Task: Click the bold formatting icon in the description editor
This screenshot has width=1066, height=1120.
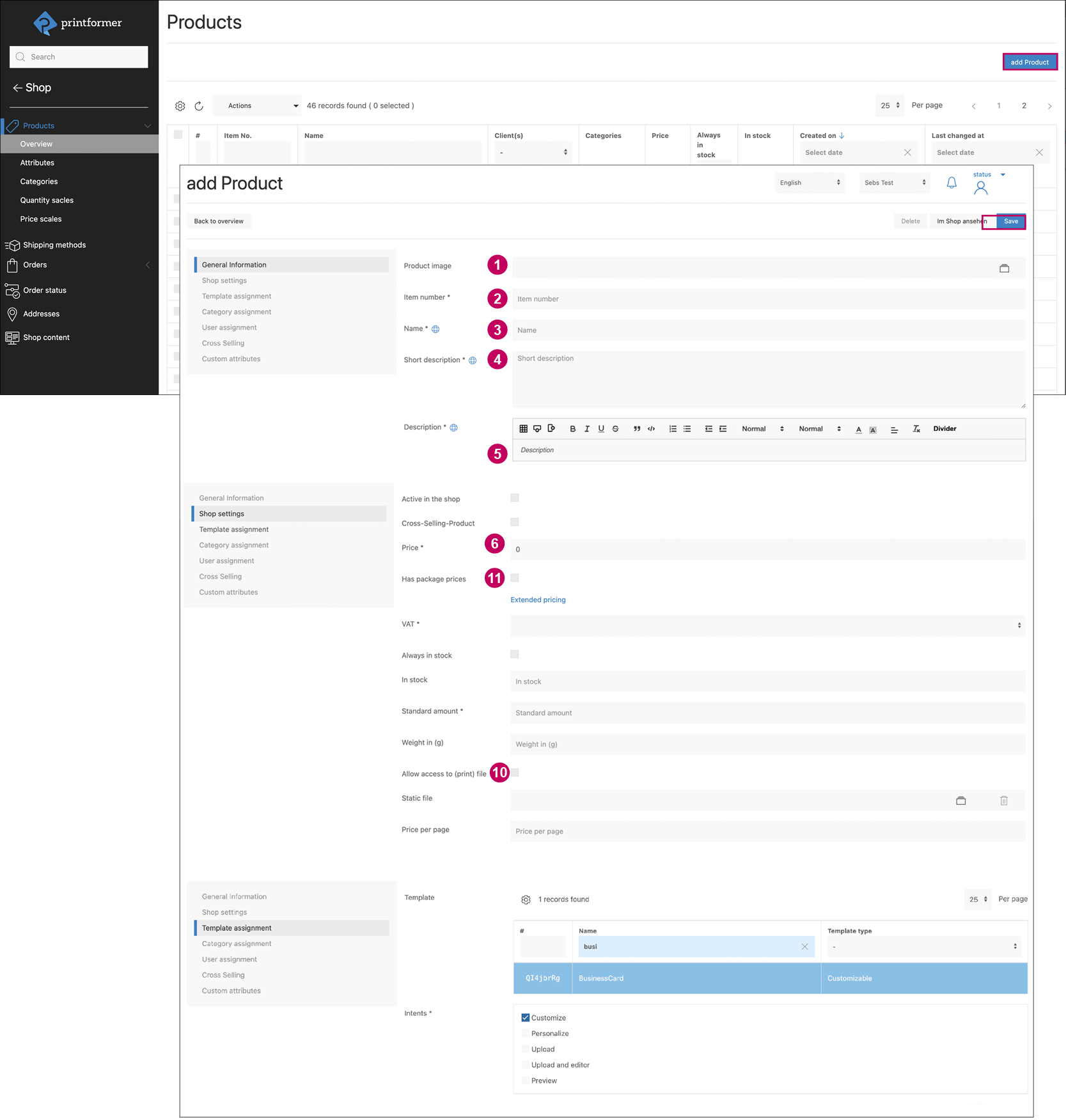Action: (x=572, y=429)
